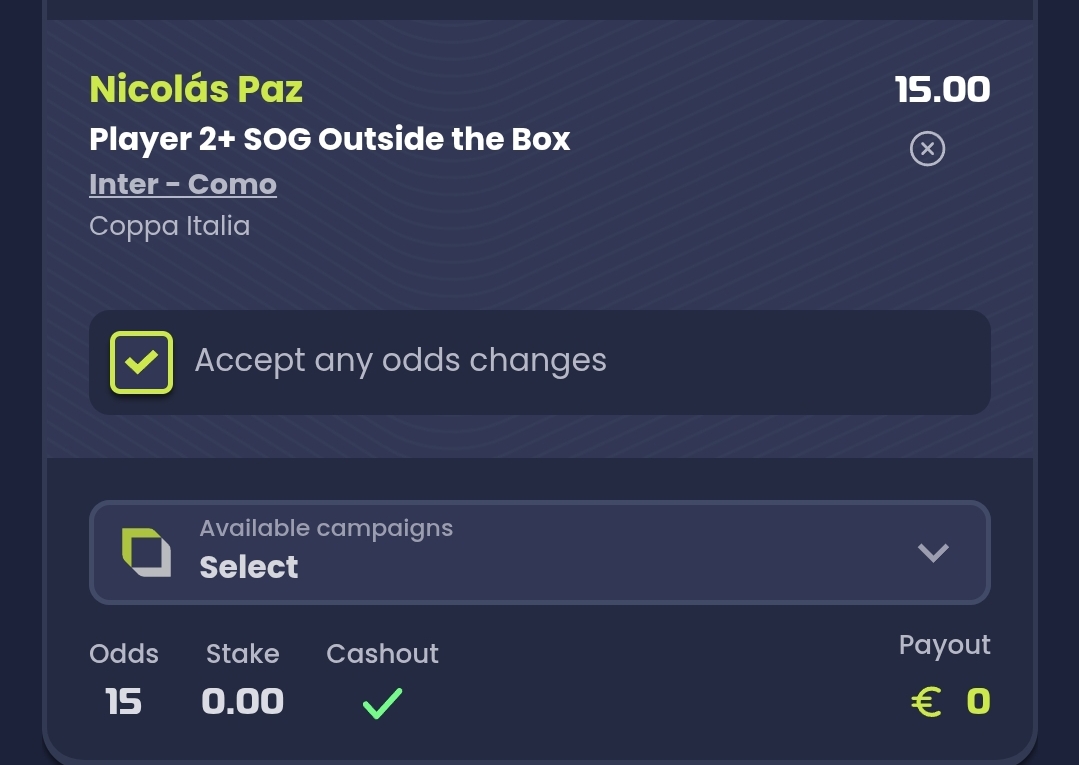The height and width of the screenshot is (765, 1079).
Task: Click the 'Select' text in the campaigns dropdown
Action: (248, 567)
